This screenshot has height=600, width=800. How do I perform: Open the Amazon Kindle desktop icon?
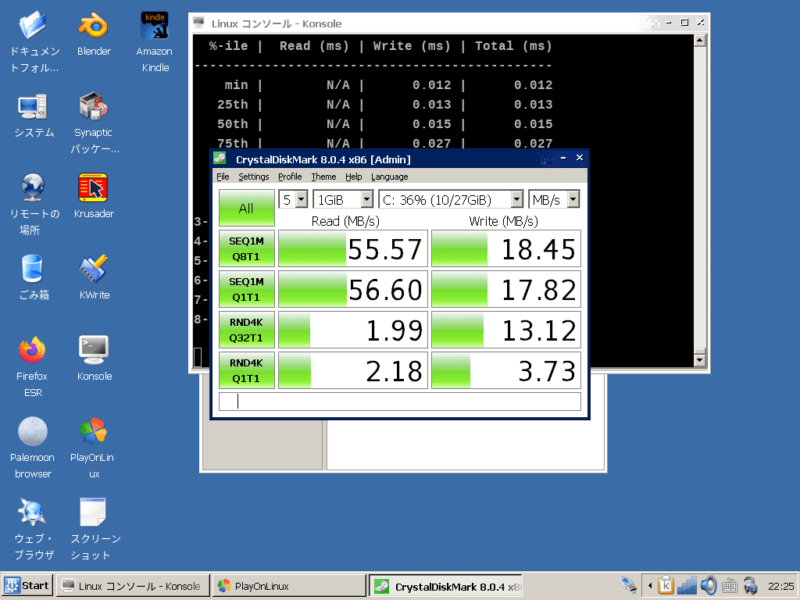pos(154,27)
